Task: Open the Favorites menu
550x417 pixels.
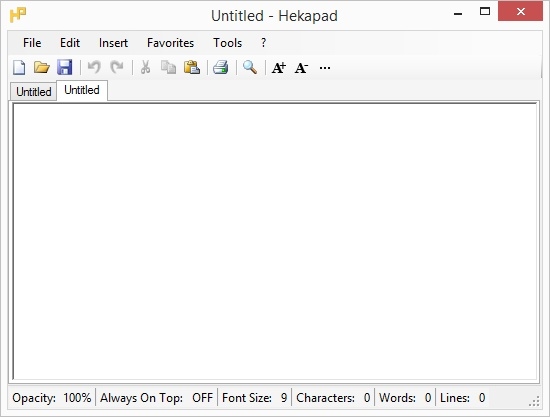Action: 170,43
